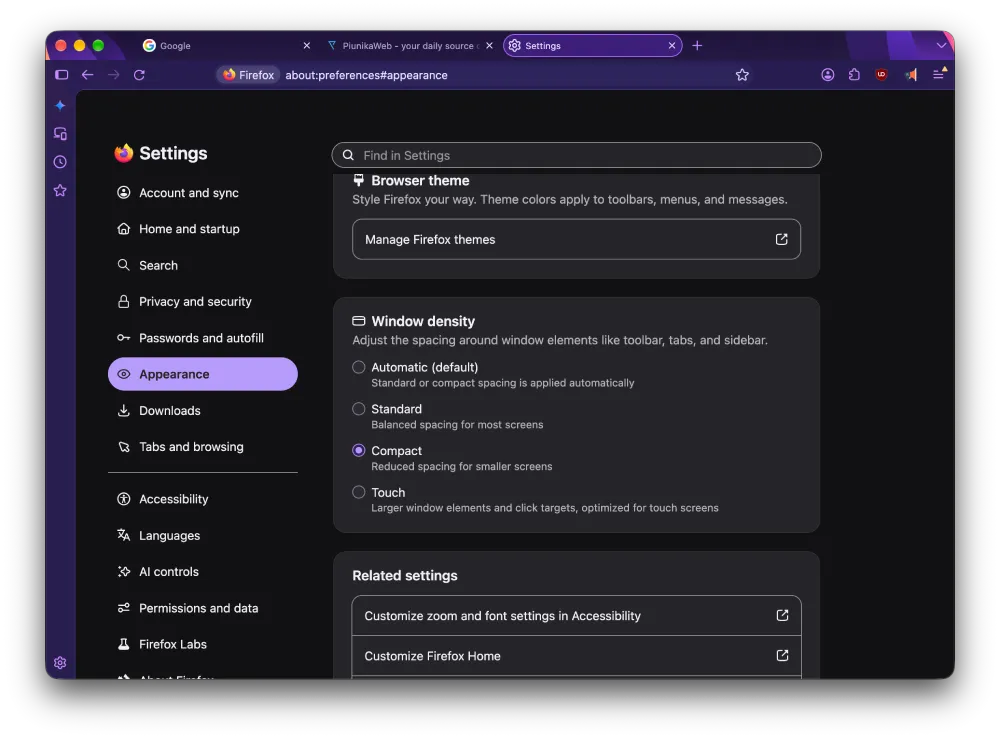Screen dimensions: 1000x739
Task: Click the Firefox identity badge in address bar
Action: tap(248, 75)
